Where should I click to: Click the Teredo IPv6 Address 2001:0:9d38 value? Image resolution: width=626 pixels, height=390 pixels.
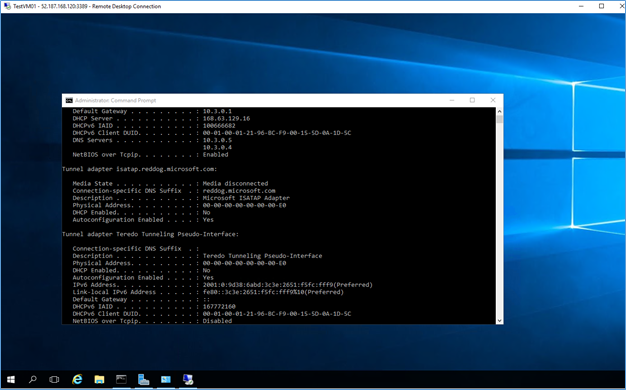288,285
